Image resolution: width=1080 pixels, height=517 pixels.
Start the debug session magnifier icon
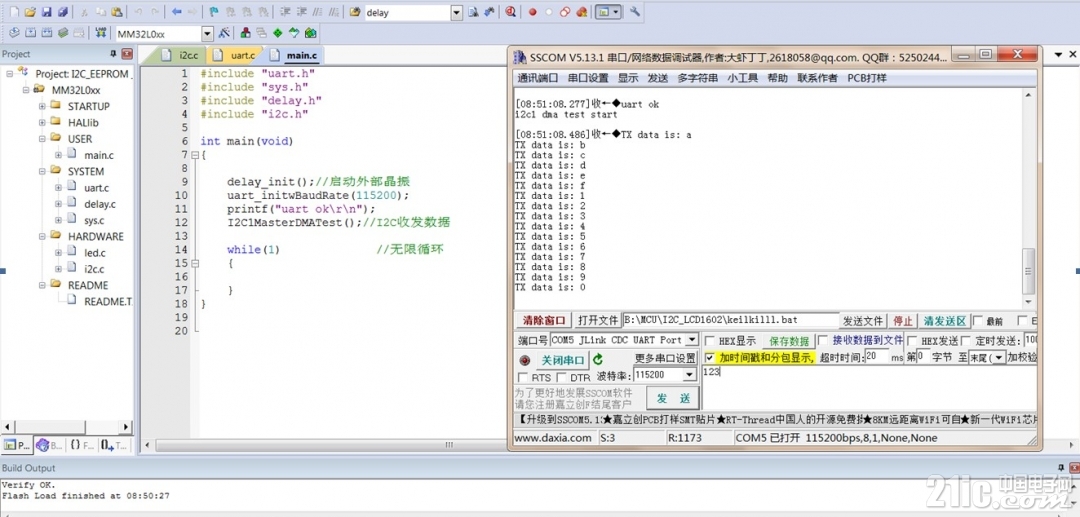point(510,12)
